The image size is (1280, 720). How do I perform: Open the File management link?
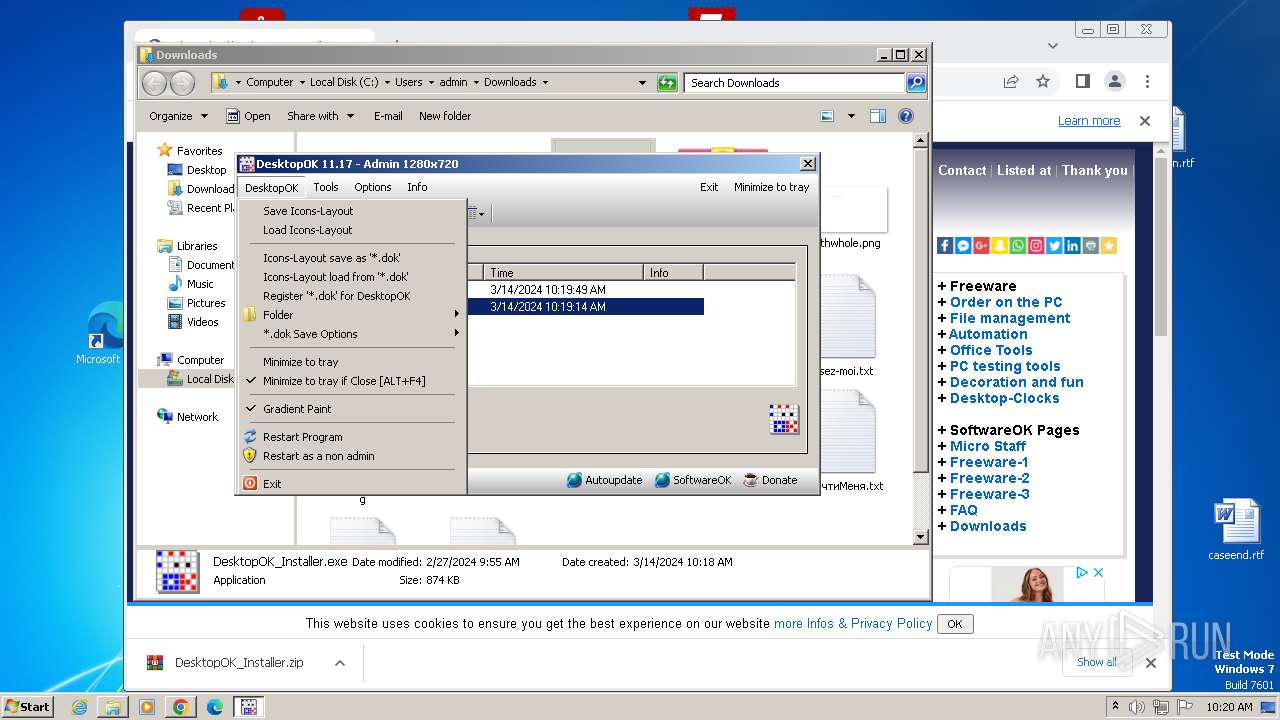[x=1010, y=318]
